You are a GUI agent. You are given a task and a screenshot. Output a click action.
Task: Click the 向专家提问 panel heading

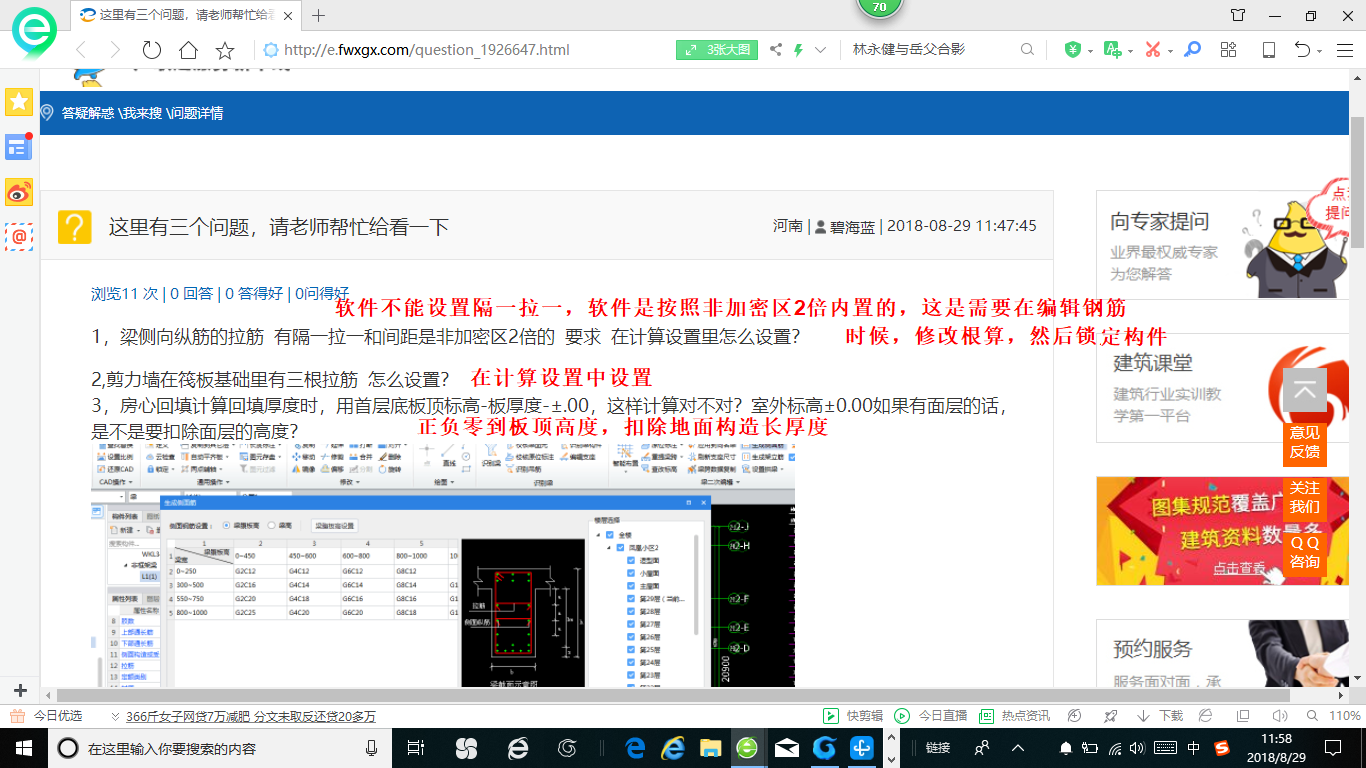click(x=1160, y=222)
